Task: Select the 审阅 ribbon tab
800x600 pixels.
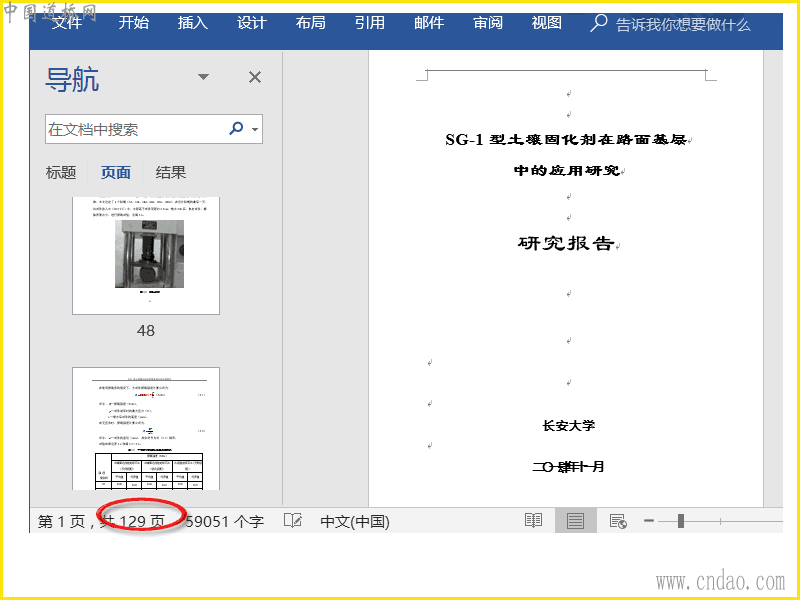Action: point(488,23)
